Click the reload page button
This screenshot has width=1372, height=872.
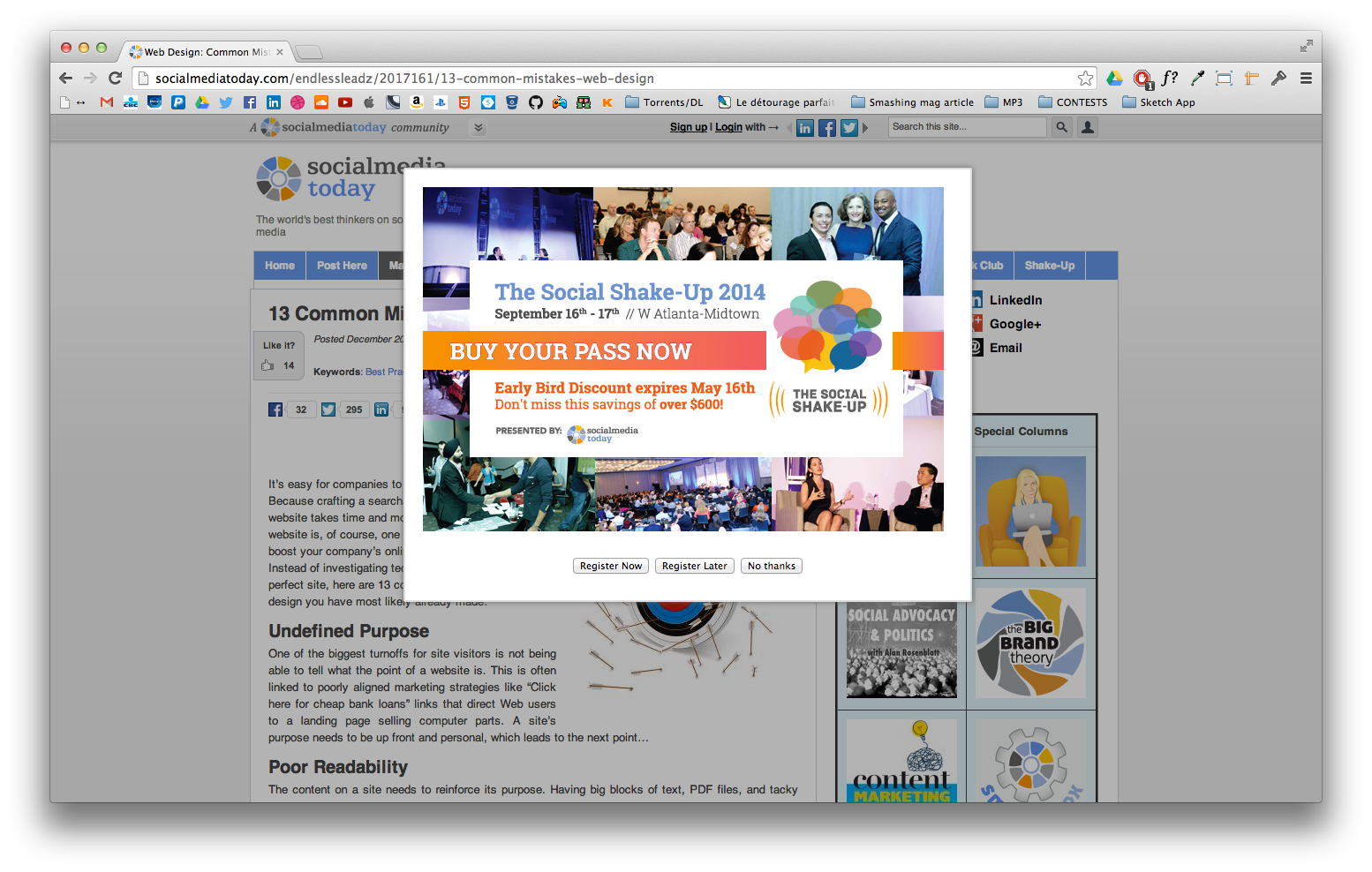115,79
